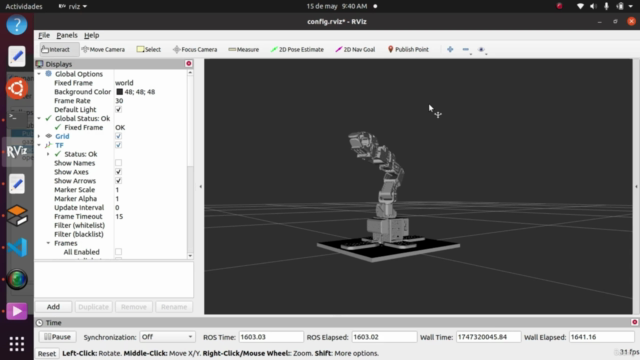Collapse the Frames tree node
The image size is (640, 360).
click(x=48, y=243)
